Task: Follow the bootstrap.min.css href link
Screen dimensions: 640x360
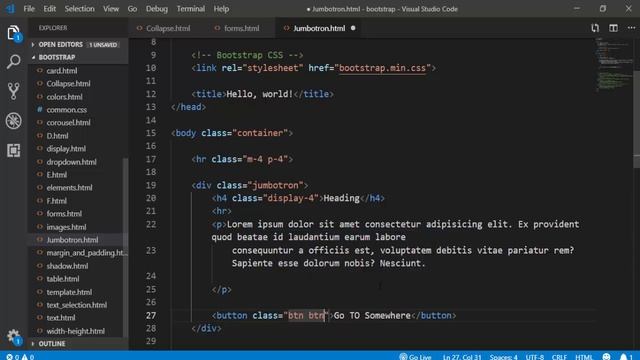Action: [382, 68]
